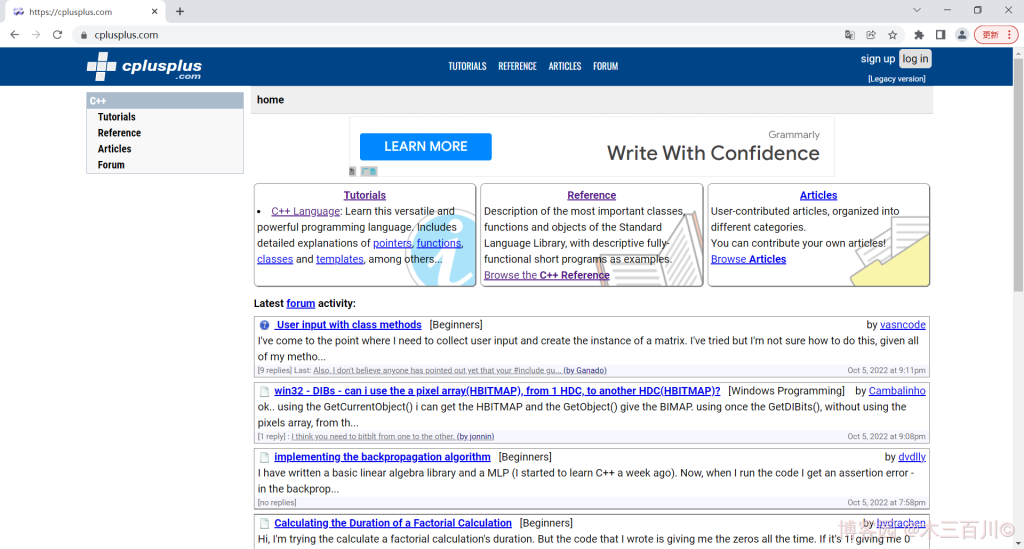This screenshot has width=1024, height=549.
Task: Click the share page icon
Action: pos(871,35)
